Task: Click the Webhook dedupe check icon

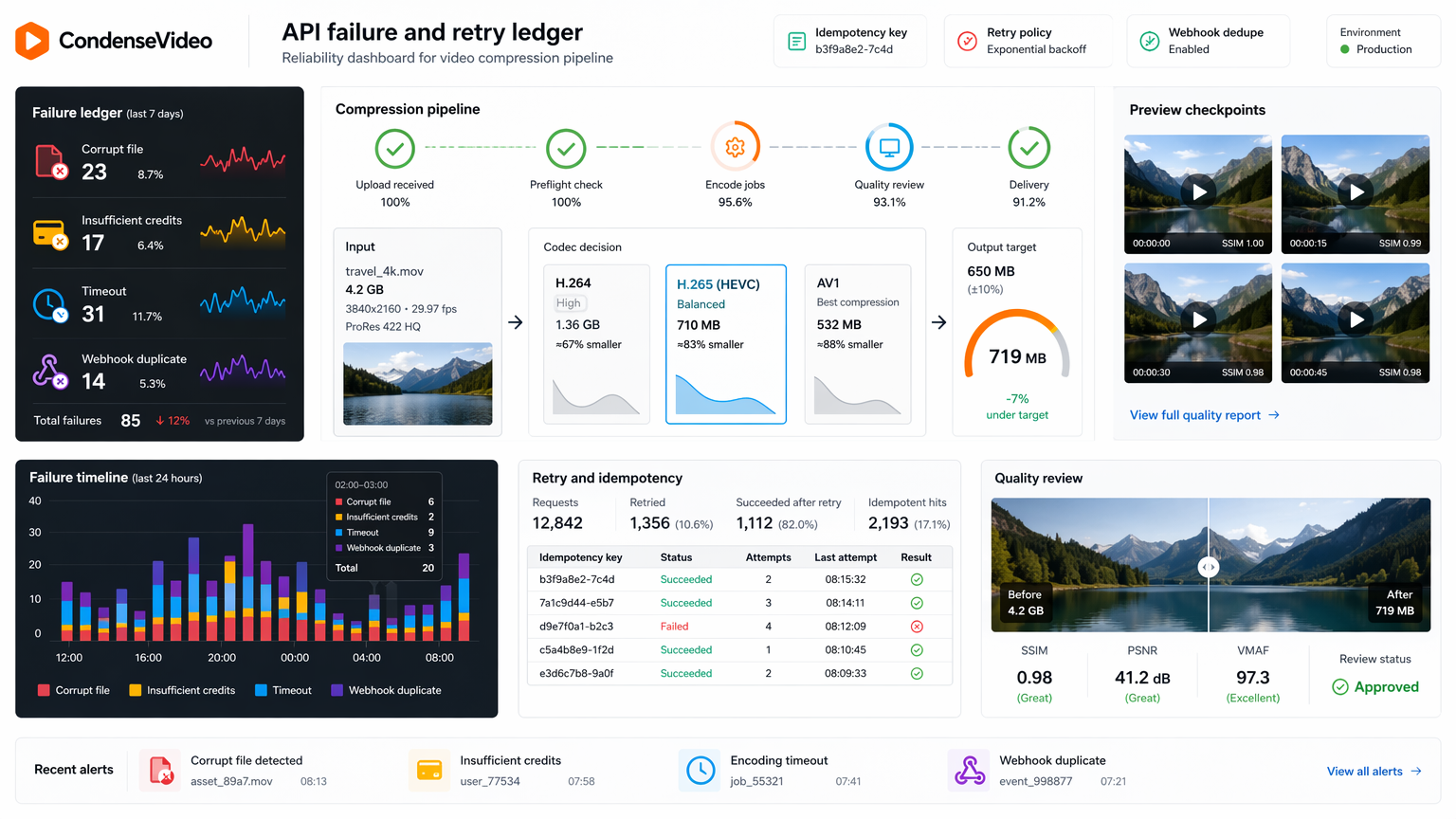Action: pyautogui.click(x=1150, y=41)
